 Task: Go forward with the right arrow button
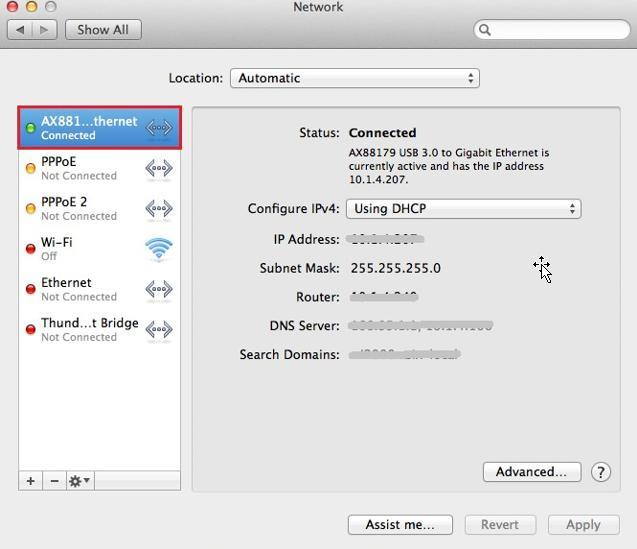44,30
